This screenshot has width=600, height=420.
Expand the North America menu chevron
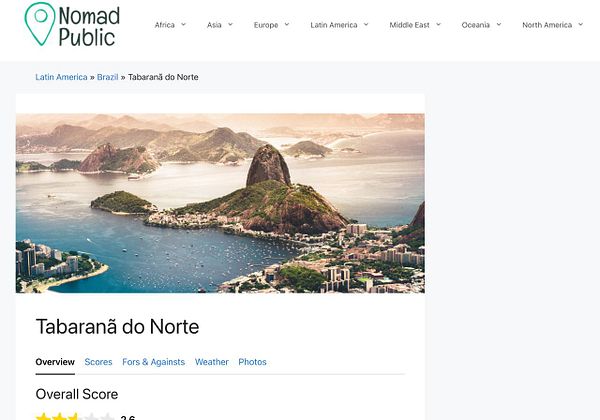(x=580, y=24)
